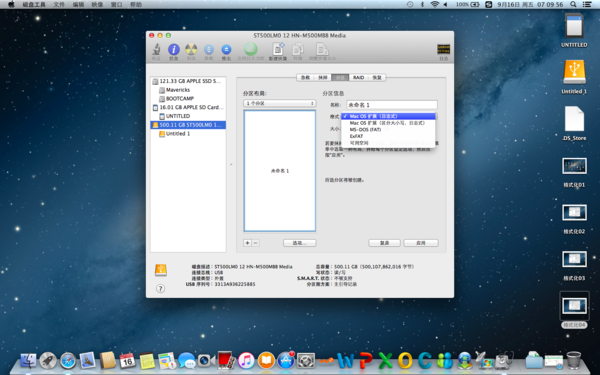Viewport: 600px width, 375px height.
Task: Select '16.01 GB APPLE SD Card' in sidebar
Action: pyautogui.click(x=188, y=108)
